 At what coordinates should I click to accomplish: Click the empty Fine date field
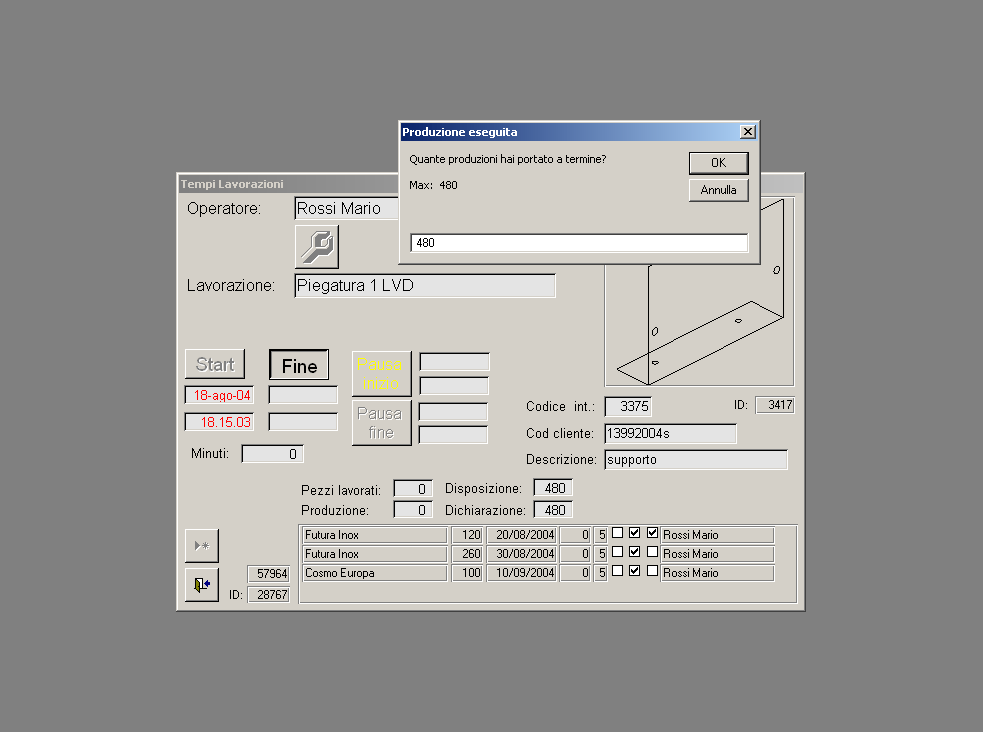[x=303, y=395]
